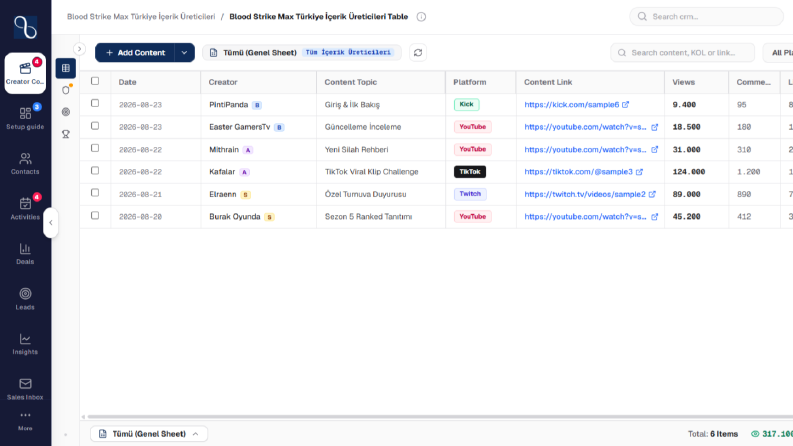Open the external link icon in the Mithrain row
Screen dimensions: 793x446
click(x=654, y=149)
